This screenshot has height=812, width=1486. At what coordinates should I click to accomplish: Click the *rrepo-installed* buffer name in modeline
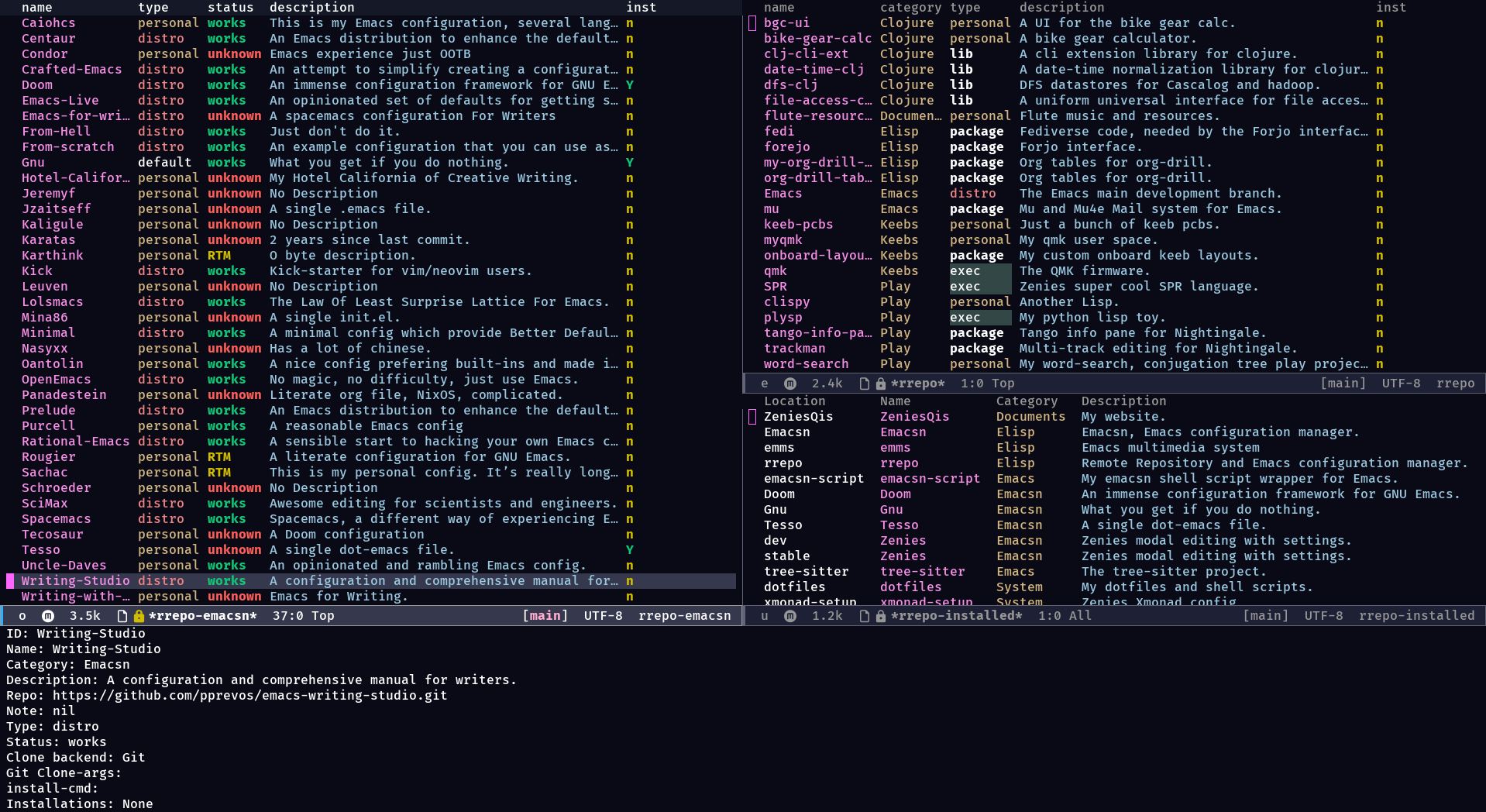coord(957,616)
